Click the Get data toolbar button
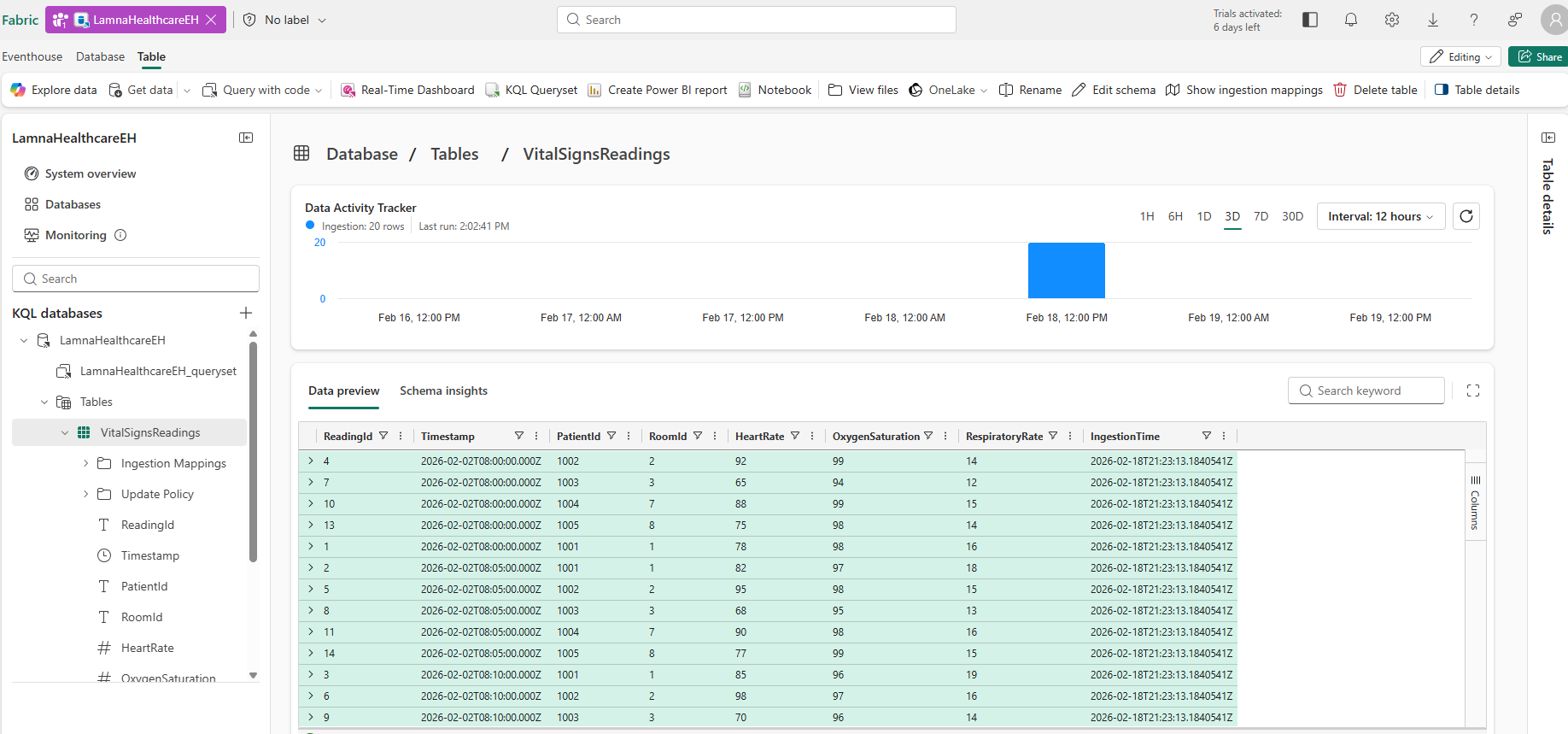 141,90
